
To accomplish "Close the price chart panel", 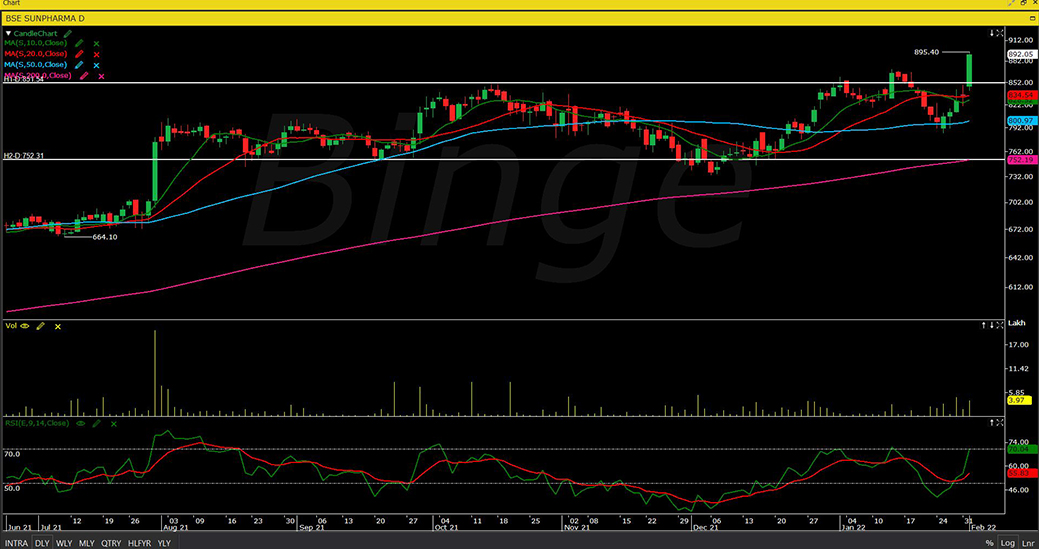I will 1000,32.
